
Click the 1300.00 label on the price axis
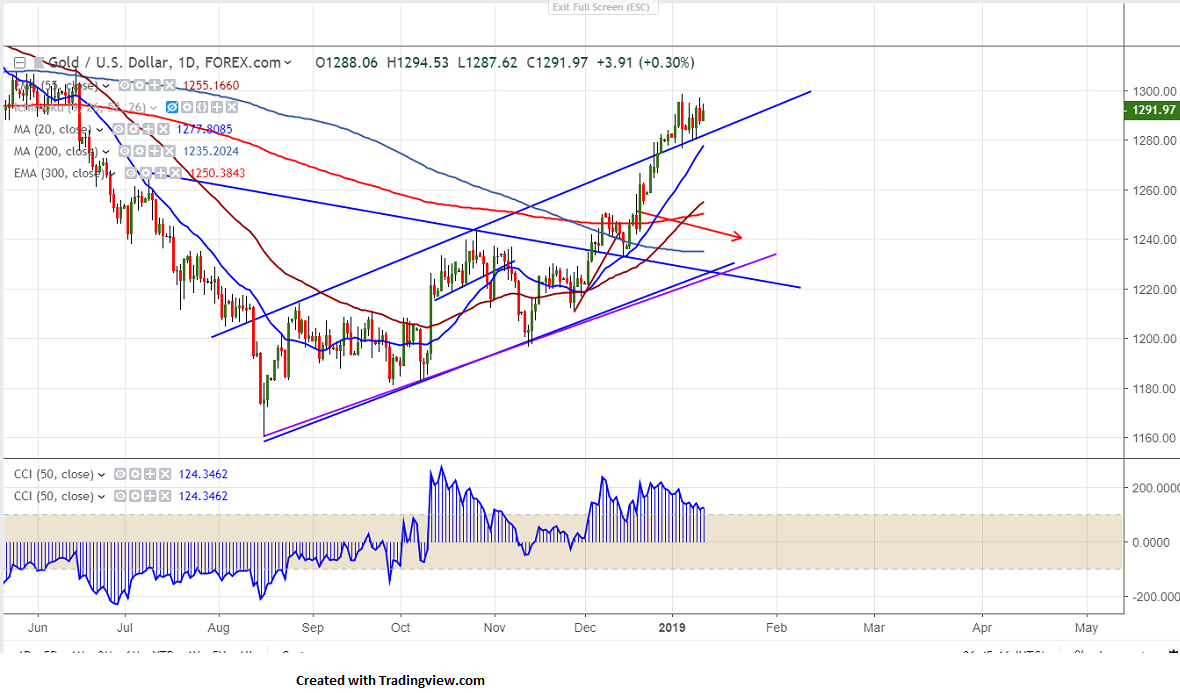(1154, 91)
